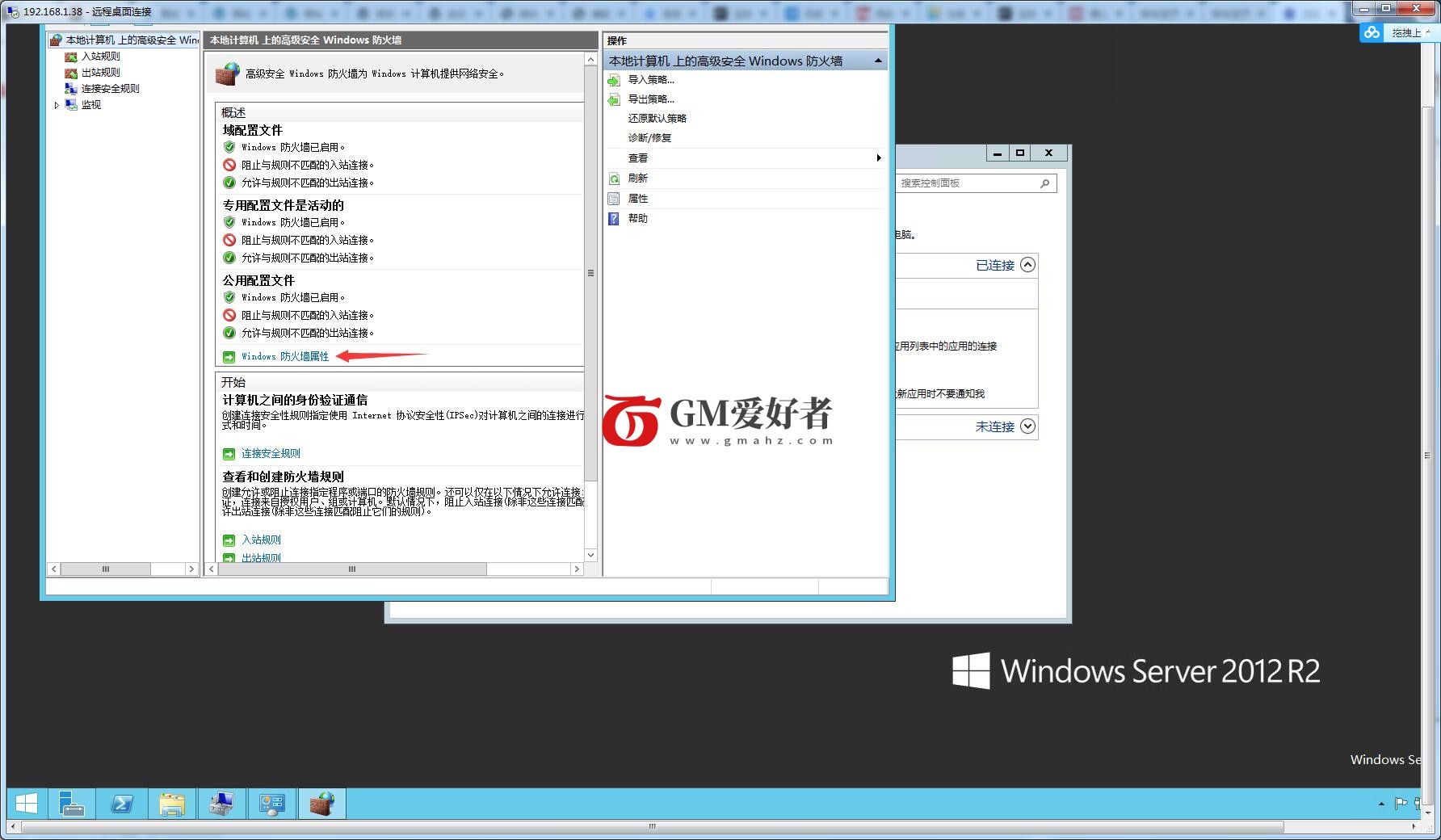Click 还原默认策略 action

657,119
